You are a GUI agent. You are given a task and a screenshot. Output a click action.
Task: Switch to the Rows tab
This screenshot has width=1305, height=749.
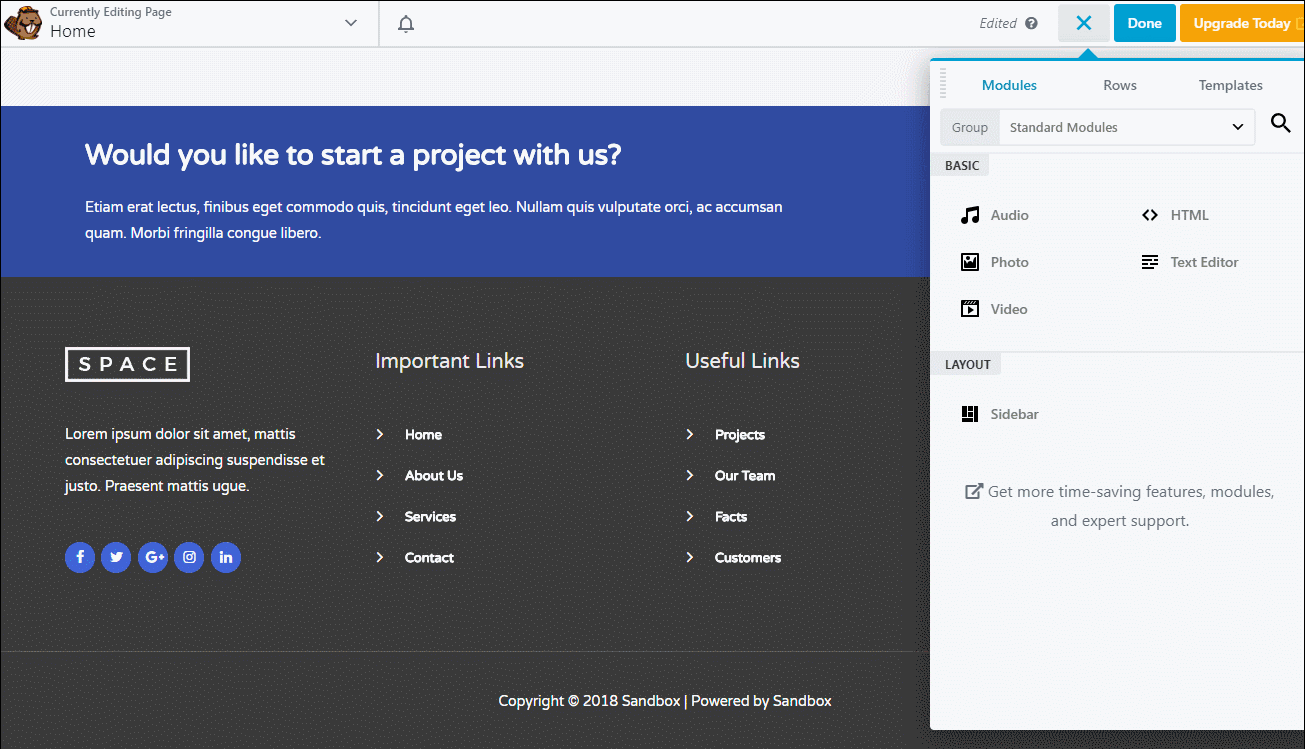click(1120, 85)
